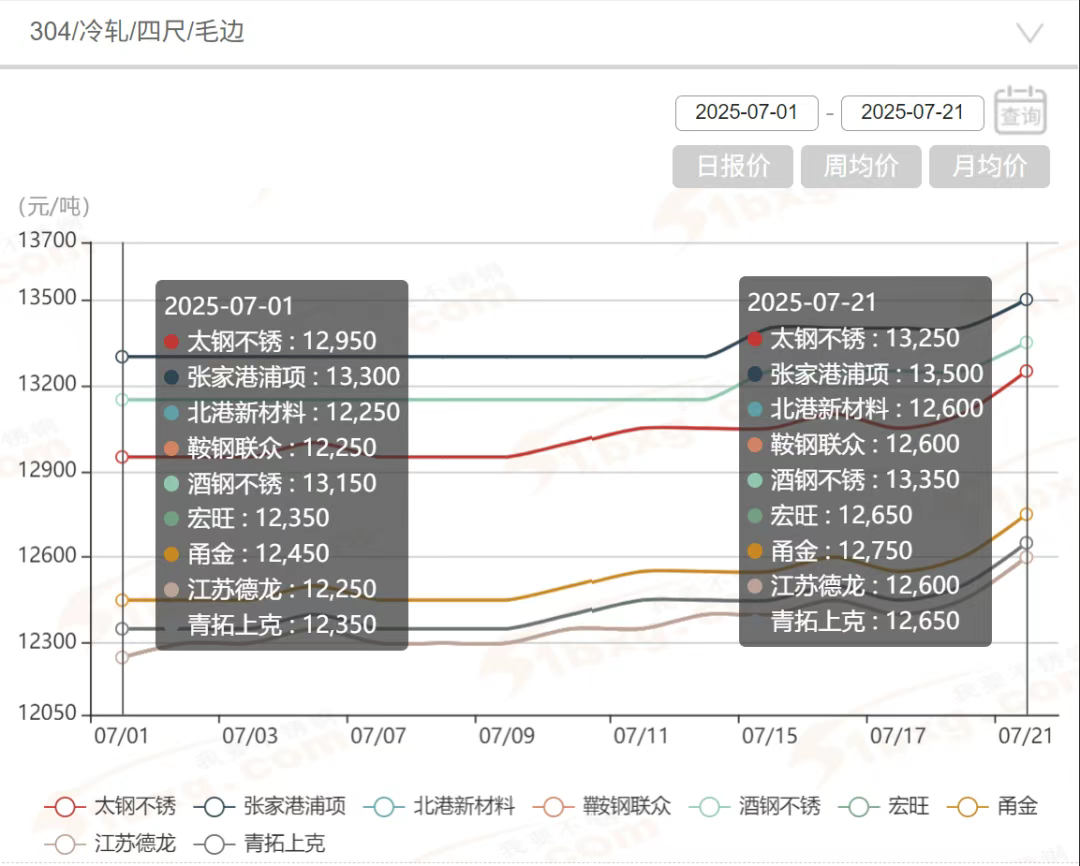Click 太钢不锈 data point on 07/01
The height and width of the screenshot is (866, 1080).
pyautogui.click(x=122, y=457)
